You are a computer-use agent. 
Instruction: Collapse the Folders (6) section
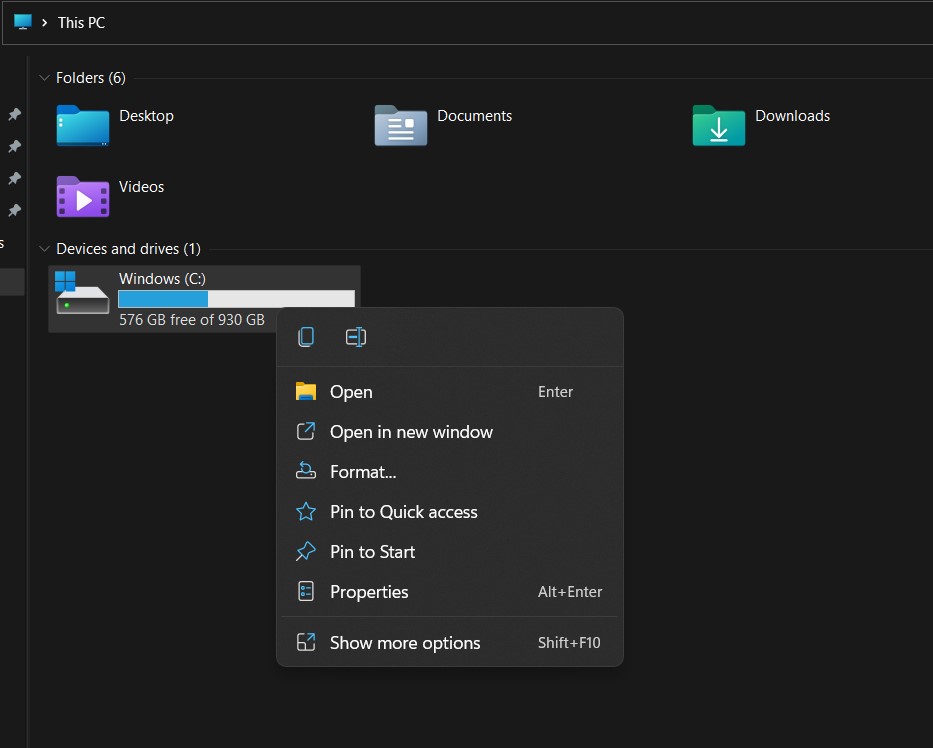[44, 78]
